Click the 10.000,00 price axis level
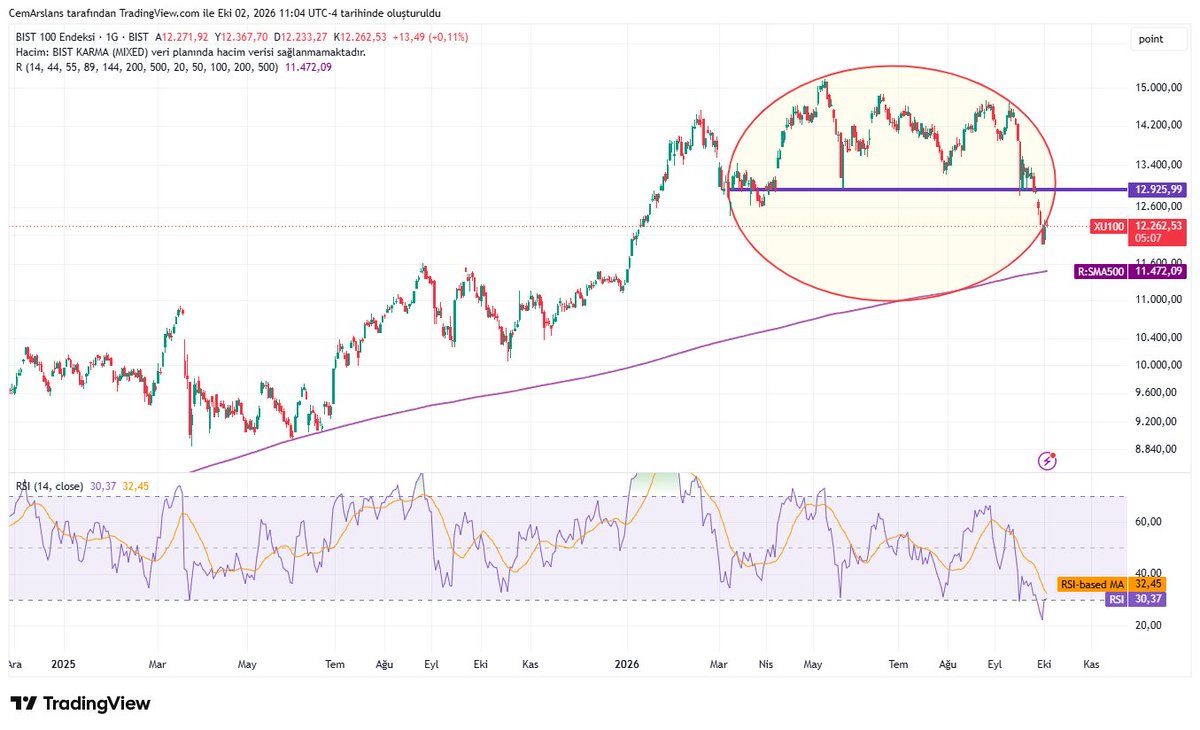This screenshot has width=1200, height=730. click(1159, 365)
